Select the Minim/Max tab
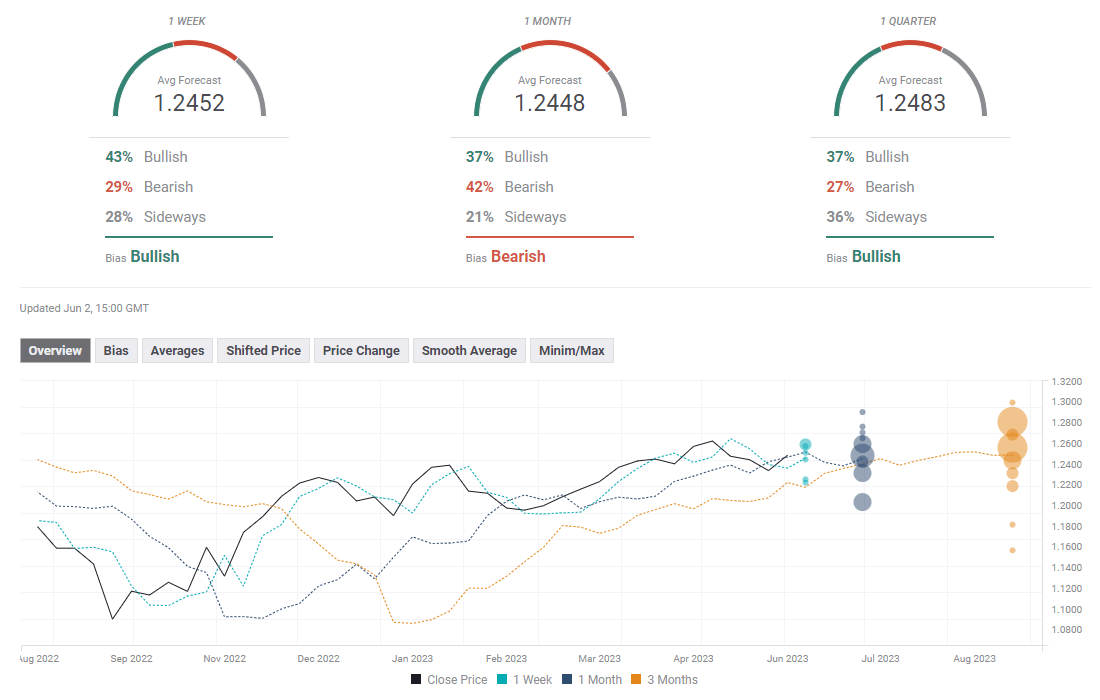Image resolution: width=1100 pixels, height=700 pixels. point(571,351)
